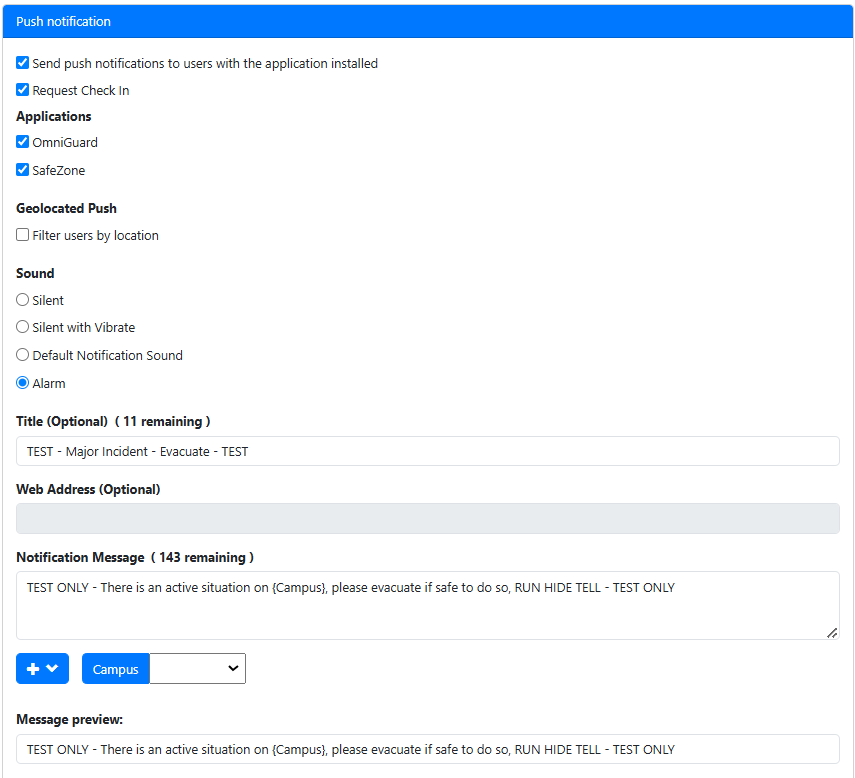Viewport: 855px width, 778px height.
Task: Uncheck the OmniGuard application checkbox
Action: tap(23, 142)
